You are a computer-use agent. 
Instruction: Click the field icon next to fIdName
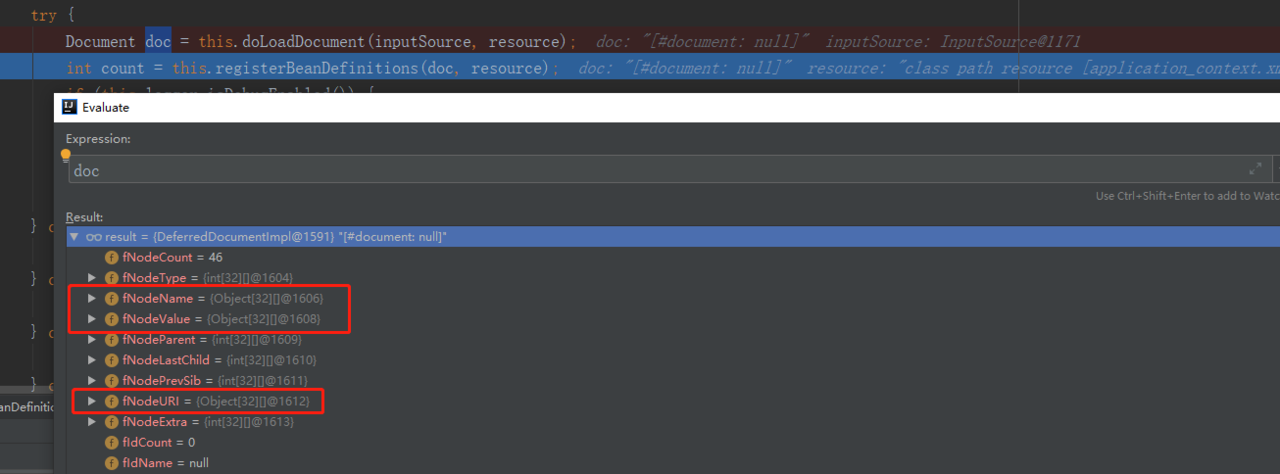tap(112, 463)
